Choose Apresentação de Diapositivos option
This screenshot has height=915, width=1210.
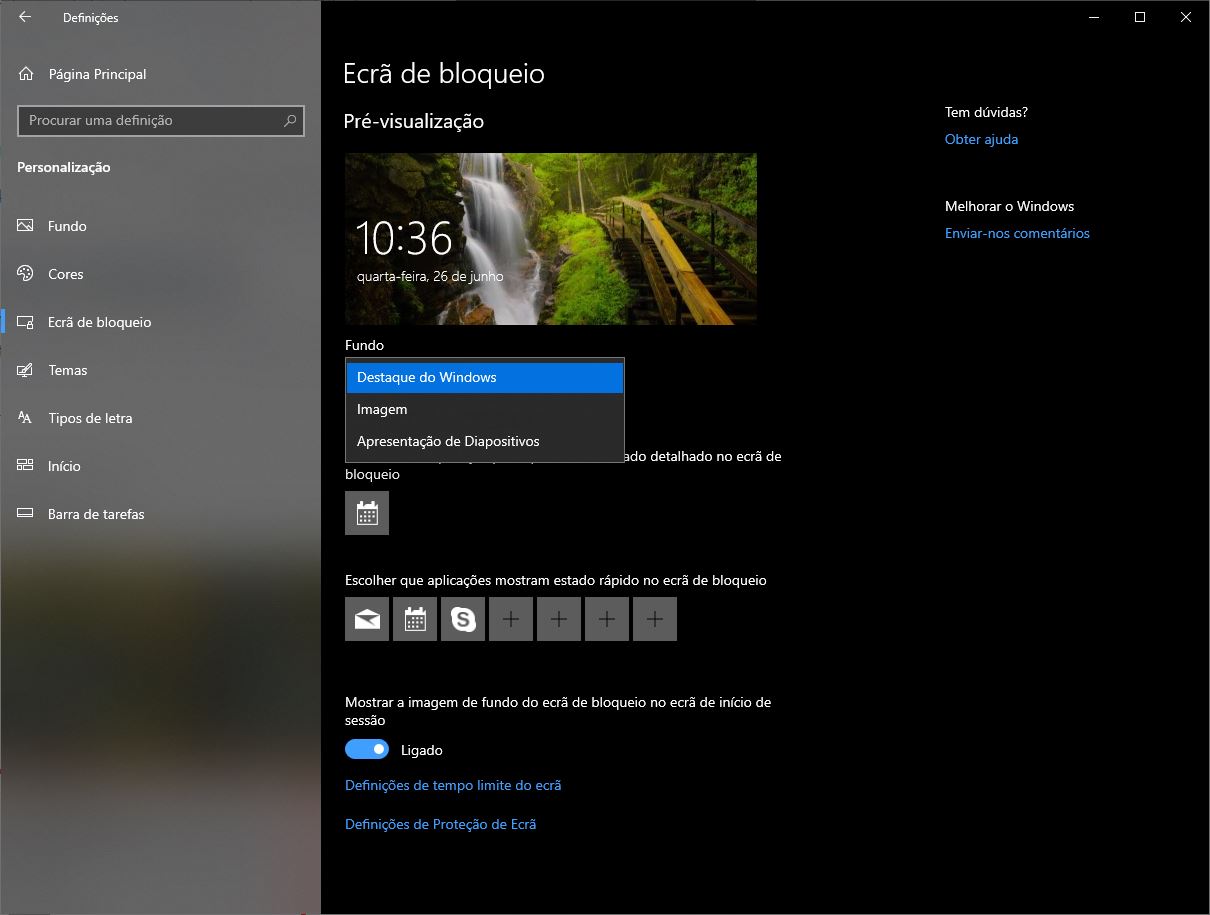(485, 441)
